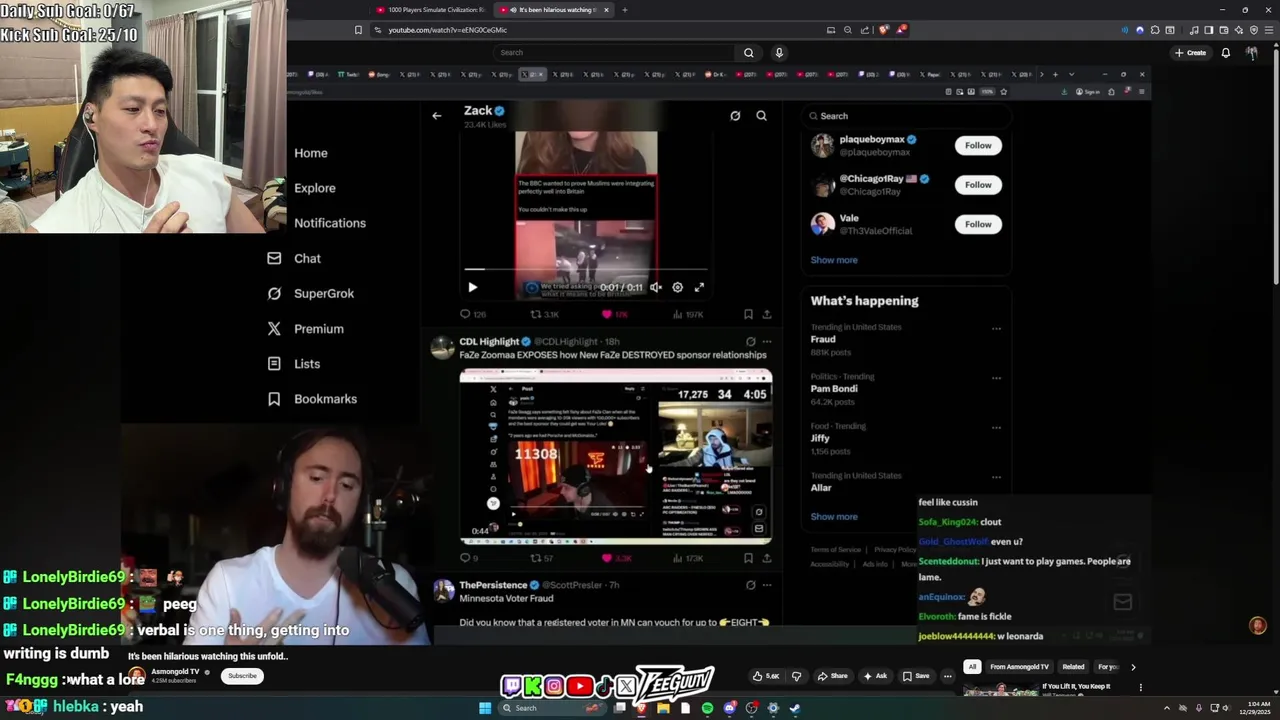1280x720 pixels.
Task: Subscribe to Asmongold TV
Action: coord(242,676)
